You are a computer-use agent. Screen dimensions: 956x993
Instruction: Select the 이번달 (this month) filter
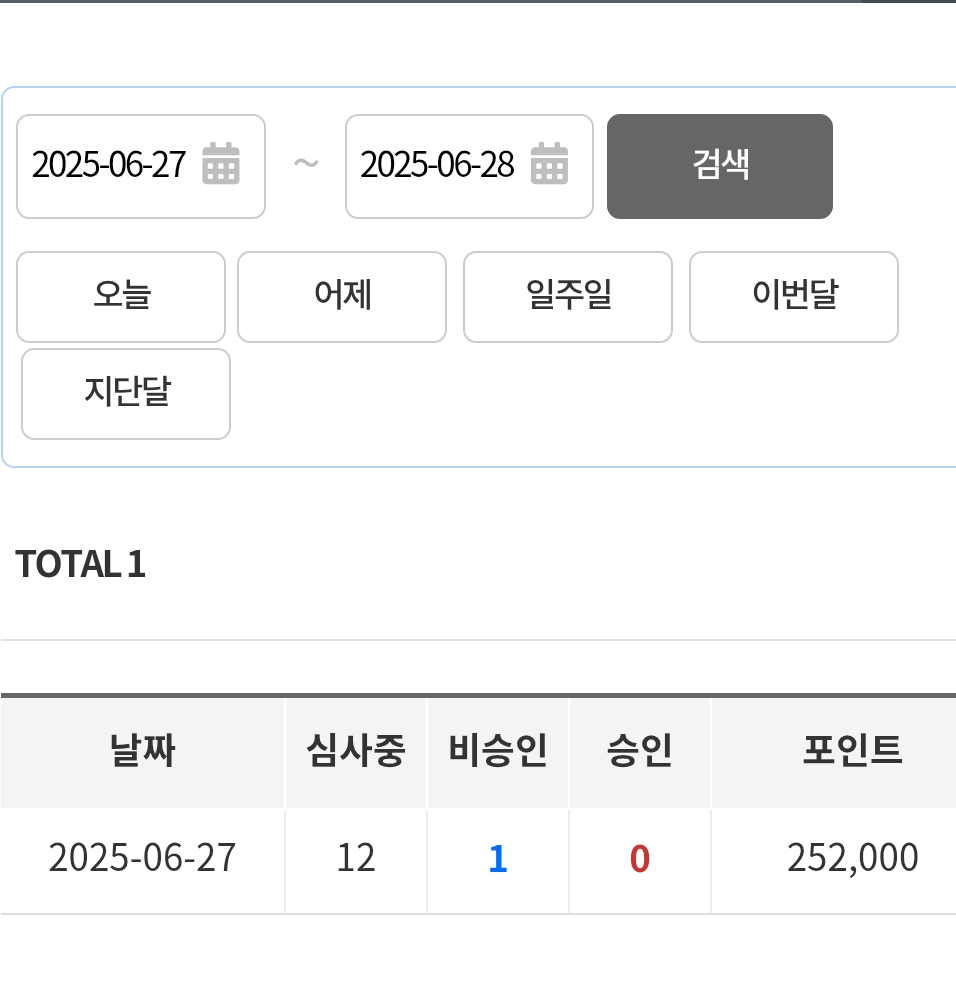pos(794,297)
